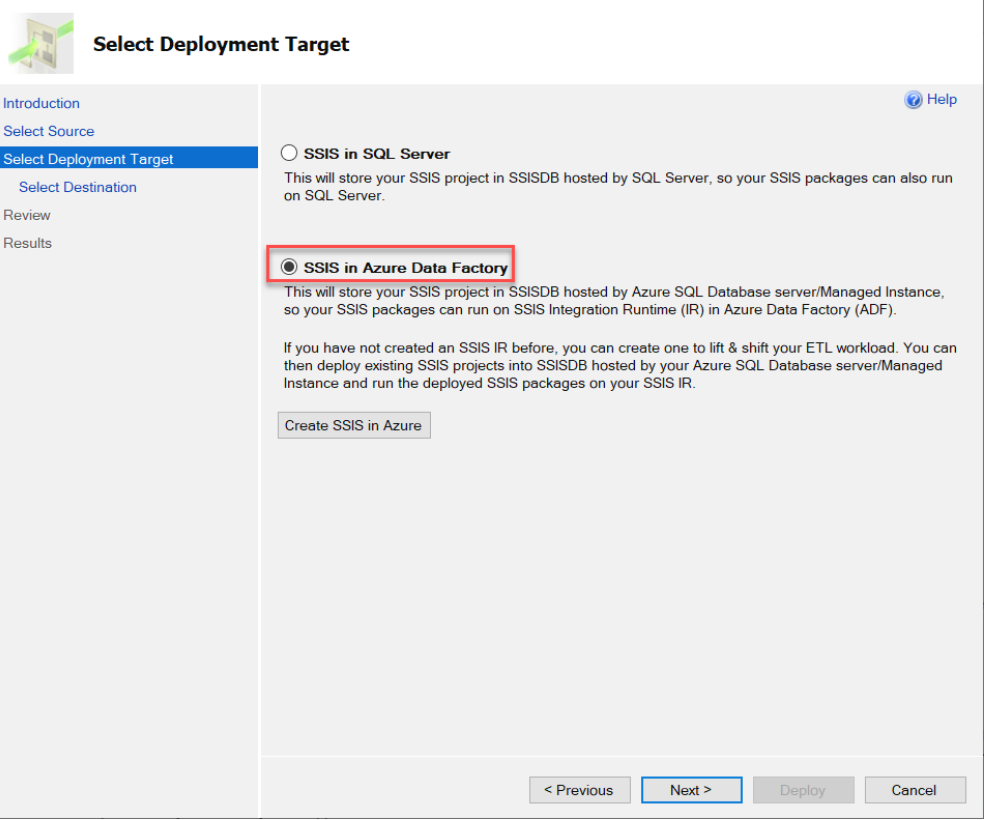Go to the Introduction step

point(41,103)
